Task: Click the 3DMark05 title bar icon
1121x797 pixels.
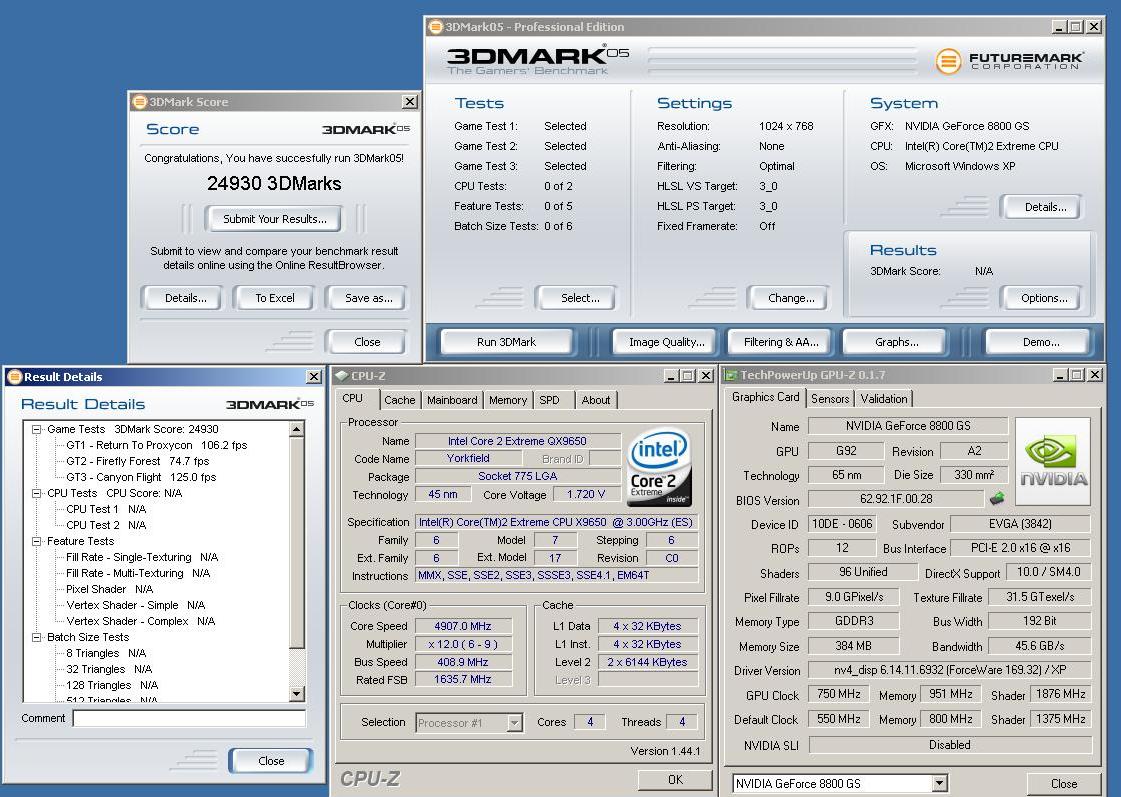Action: point(435,27)
